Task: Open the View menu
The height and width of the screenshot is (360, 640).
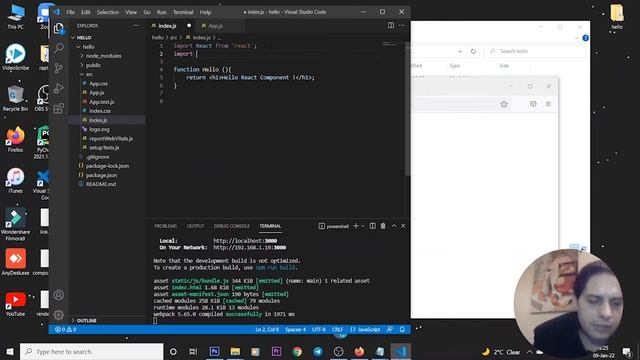Action: point(131,12)
